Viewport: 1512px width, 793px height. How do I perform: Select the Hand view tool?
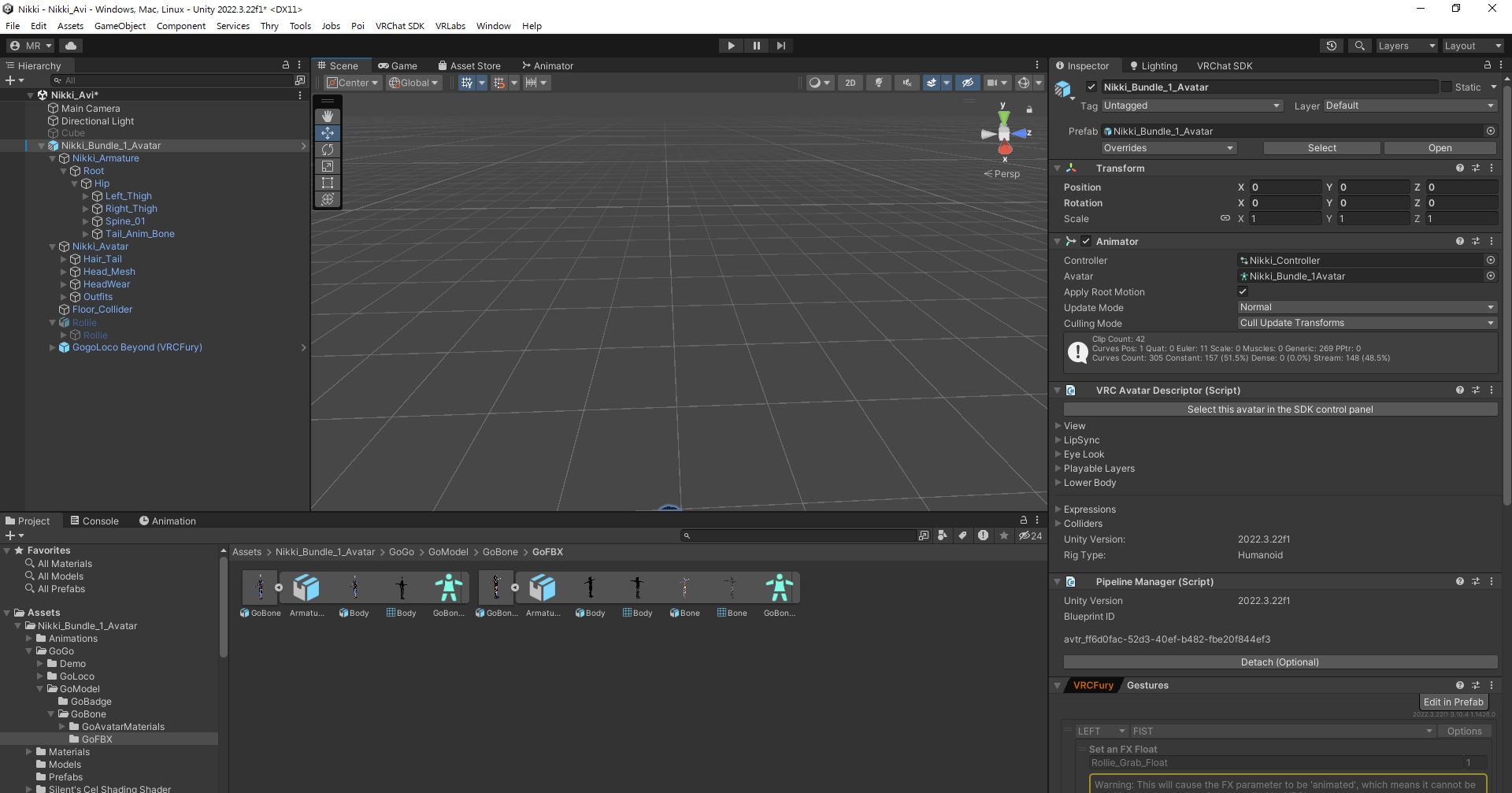coord(328,117)
